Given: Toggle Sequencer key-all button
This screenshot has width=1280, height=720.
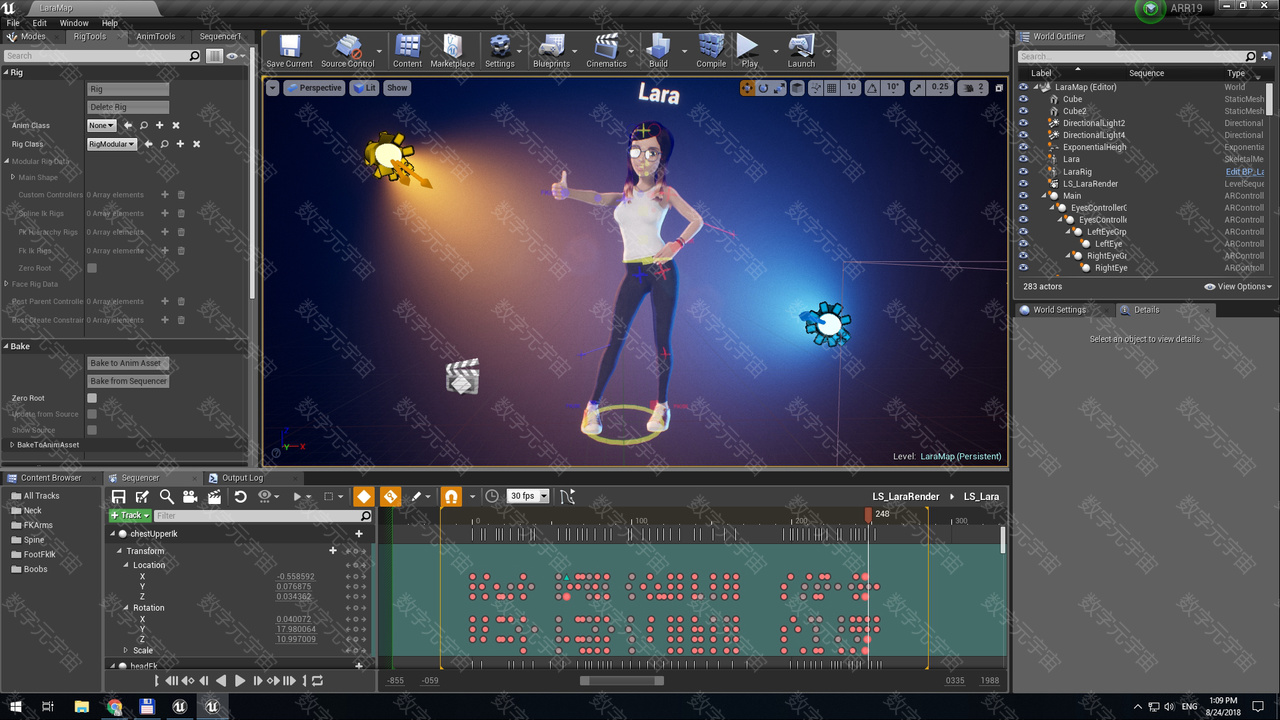Looking at the screenshot, I should coord(390,496).
